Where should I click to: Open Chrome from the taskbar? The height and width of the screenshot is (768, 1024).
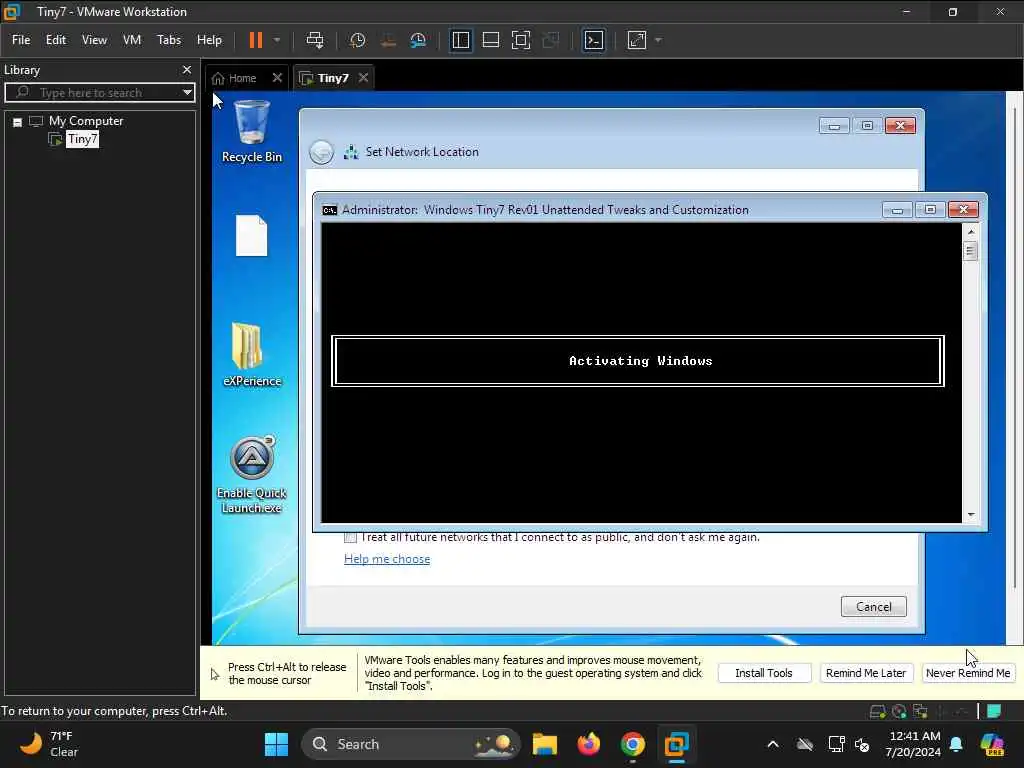[633, 744]
